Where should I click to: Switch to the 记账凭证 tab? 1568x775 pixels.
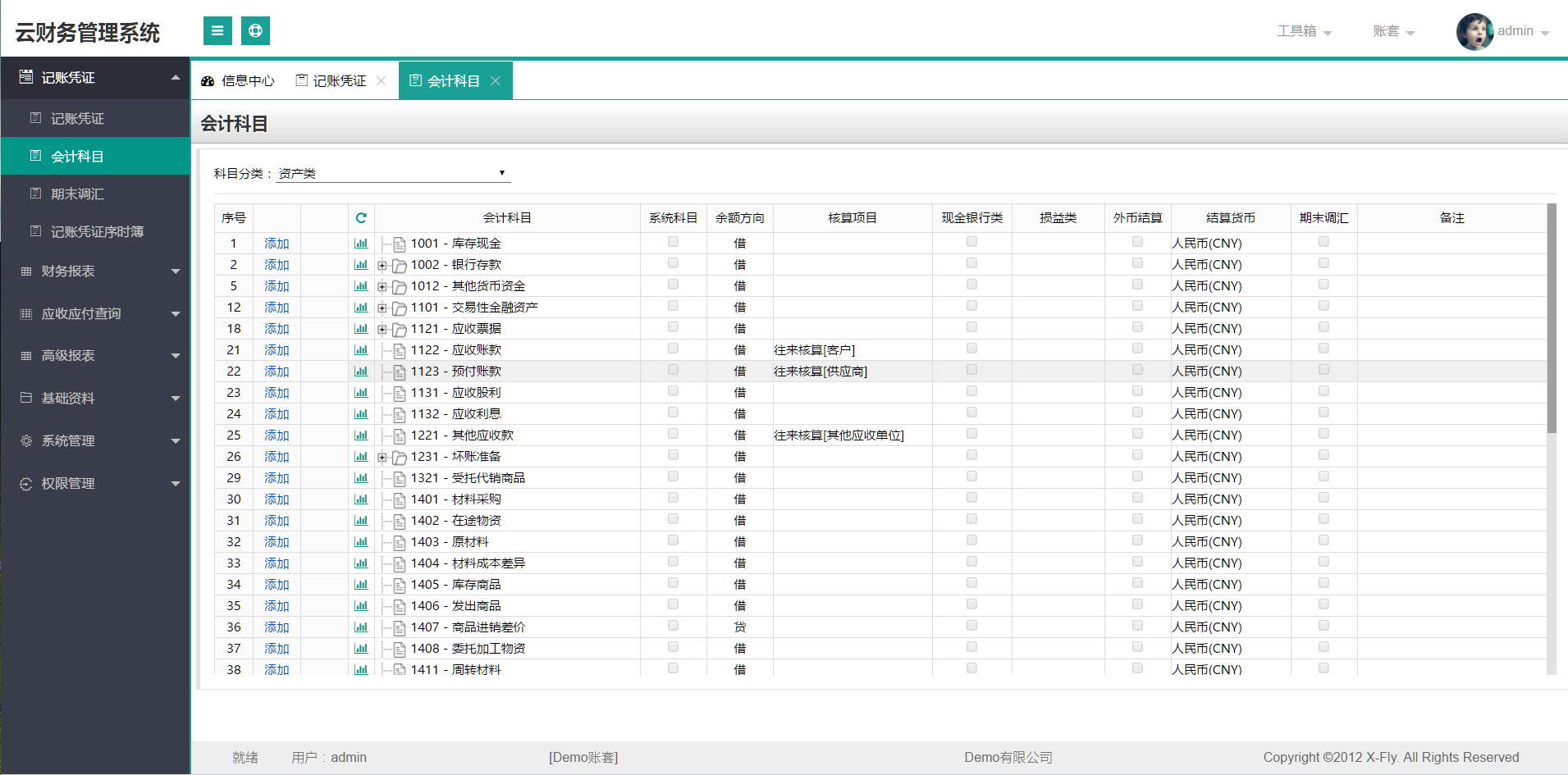coord(341,80)
